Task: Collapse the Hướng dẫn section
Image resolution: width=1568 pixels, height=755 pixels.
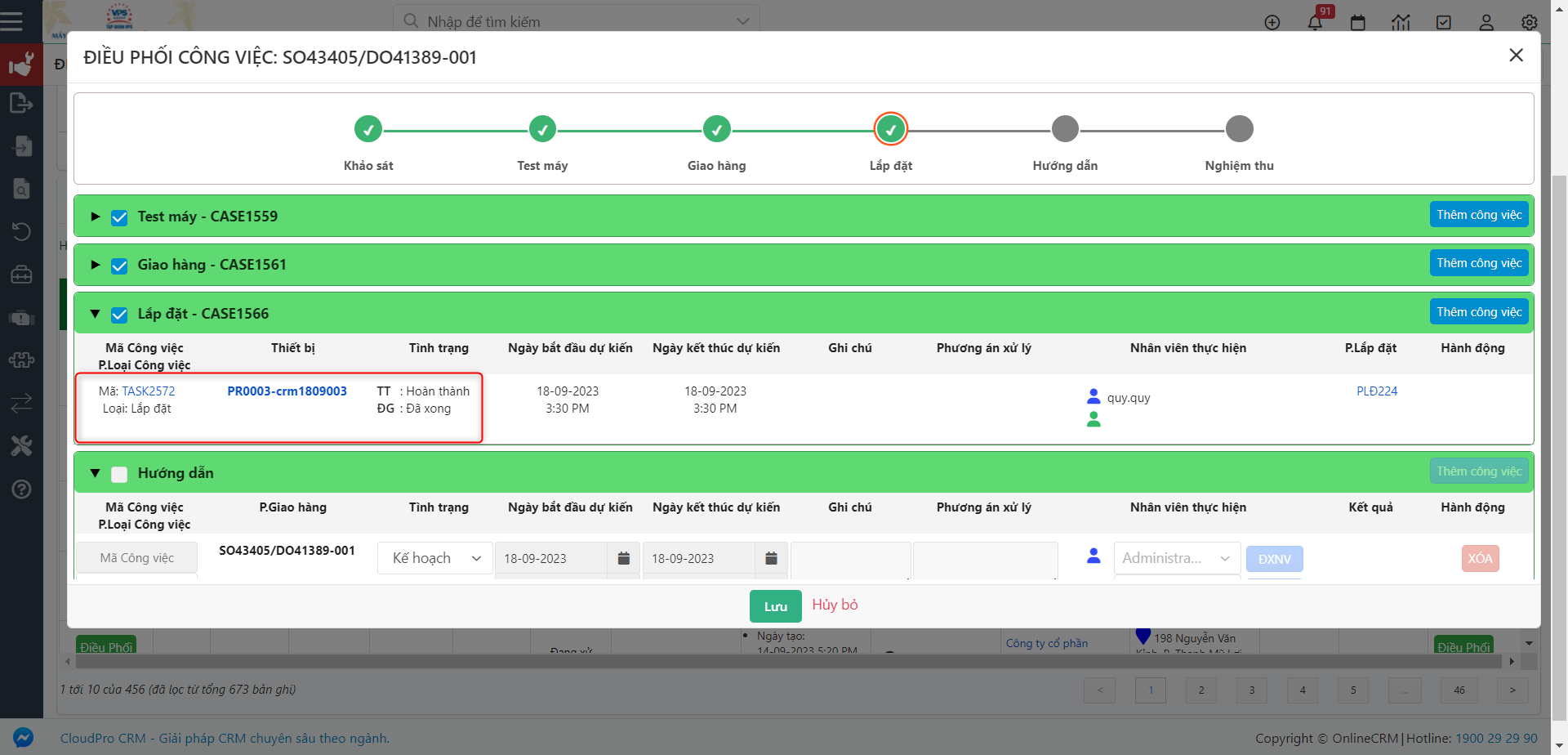Action: (96, 473)
